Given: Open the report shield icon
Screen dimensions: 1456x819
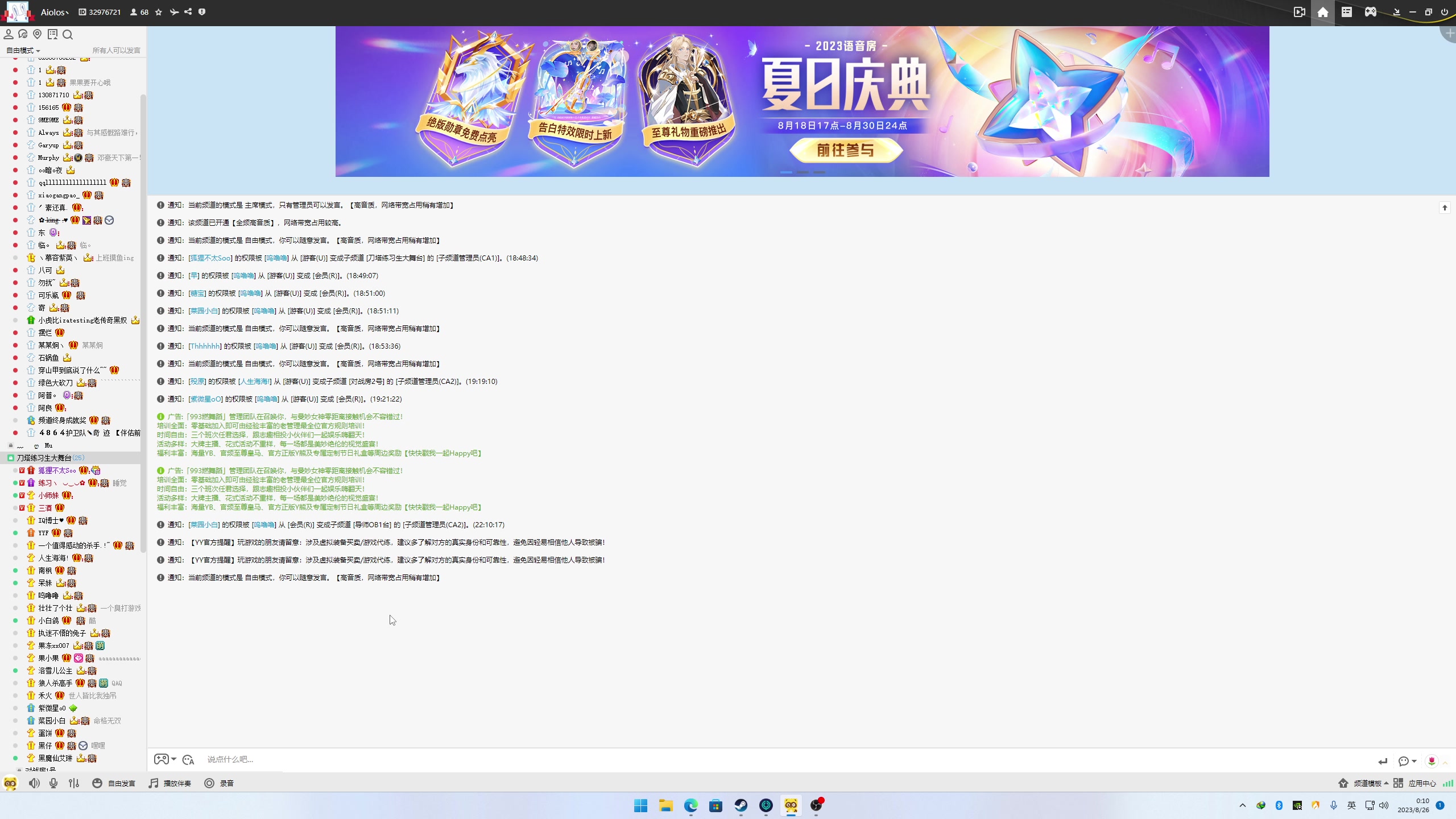Looking at the screenshot, I should [x=202, y=12].
